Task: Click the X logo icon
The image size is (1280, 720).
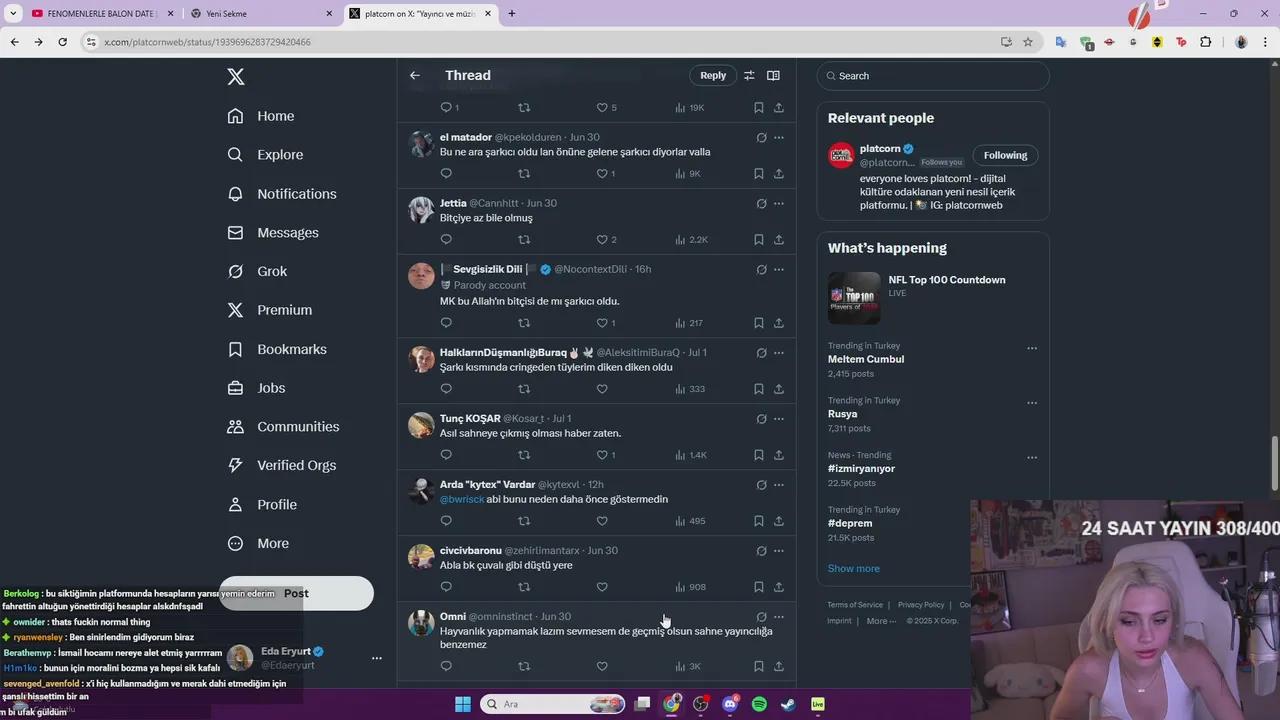Action: point(235,77)
